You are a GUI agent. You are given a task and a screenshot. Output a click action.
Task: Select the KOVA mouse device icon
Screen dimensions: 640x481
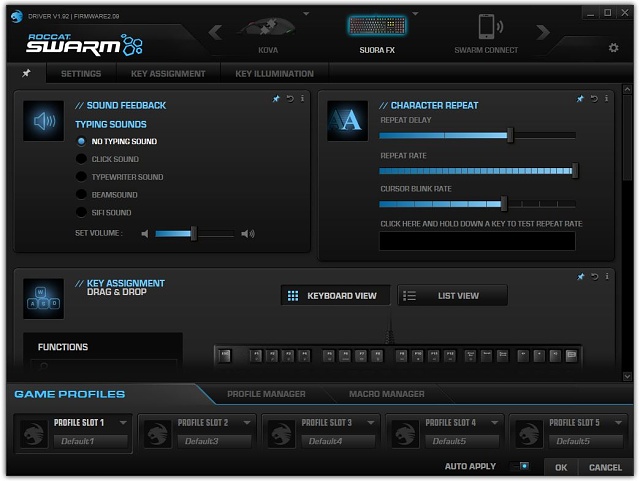[x=267, y=29]
